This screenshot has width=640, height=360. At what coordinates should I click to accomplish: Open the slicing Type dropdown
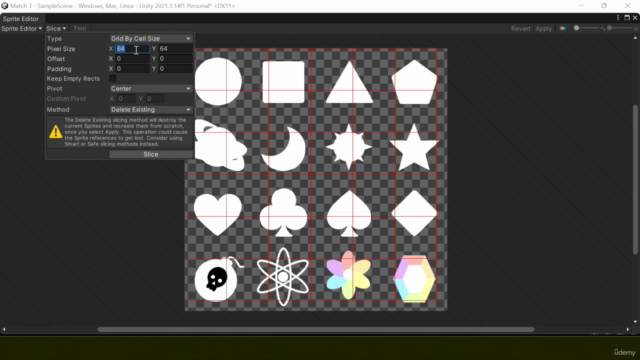pos(151,38)
